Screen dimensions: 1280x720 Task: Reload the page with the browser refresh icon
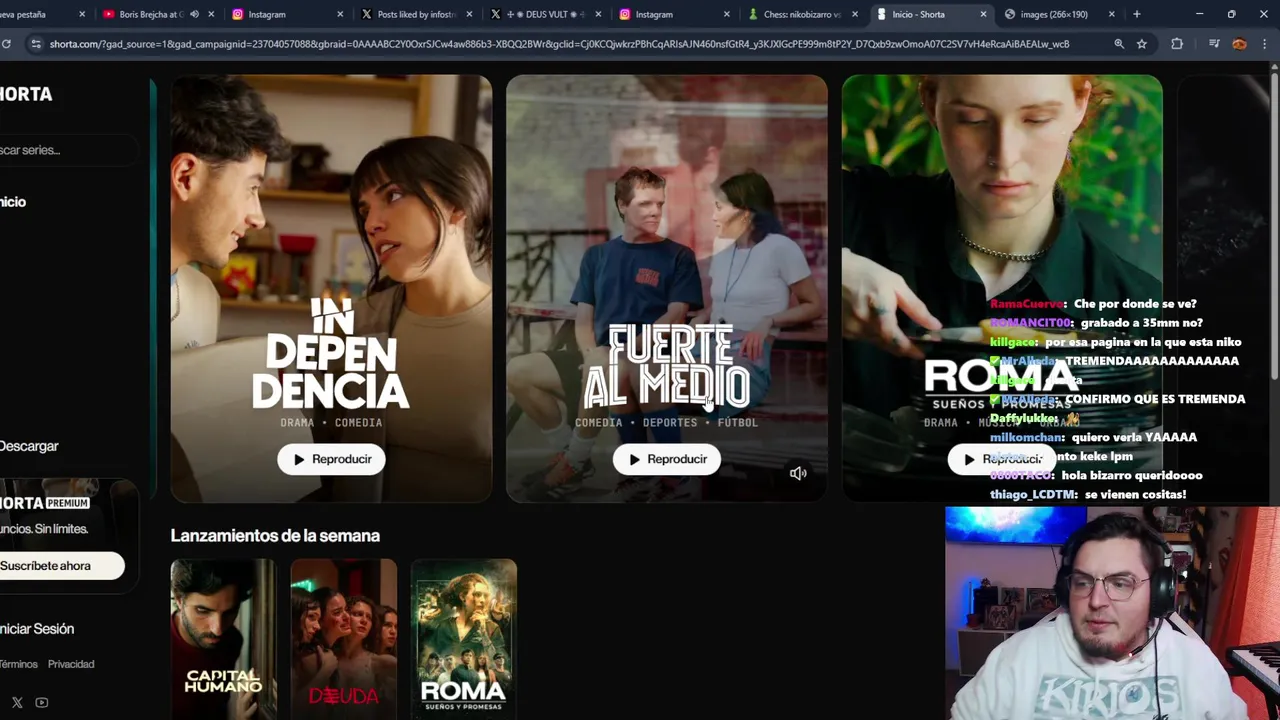(6, 44)
